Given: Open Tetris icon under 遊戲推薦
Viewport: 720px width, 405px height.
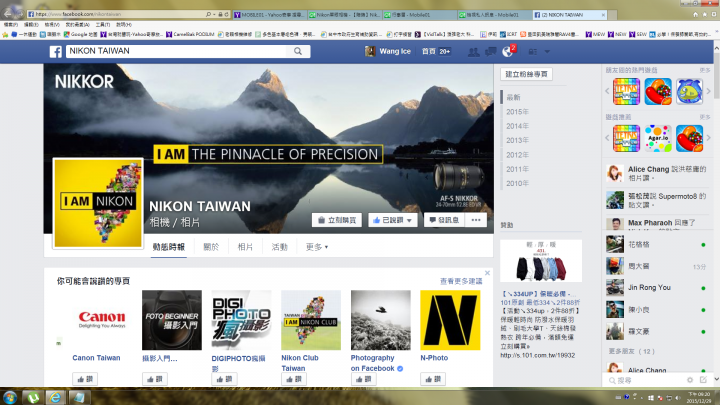Looking at the screenshot, I should coord(626,138).
